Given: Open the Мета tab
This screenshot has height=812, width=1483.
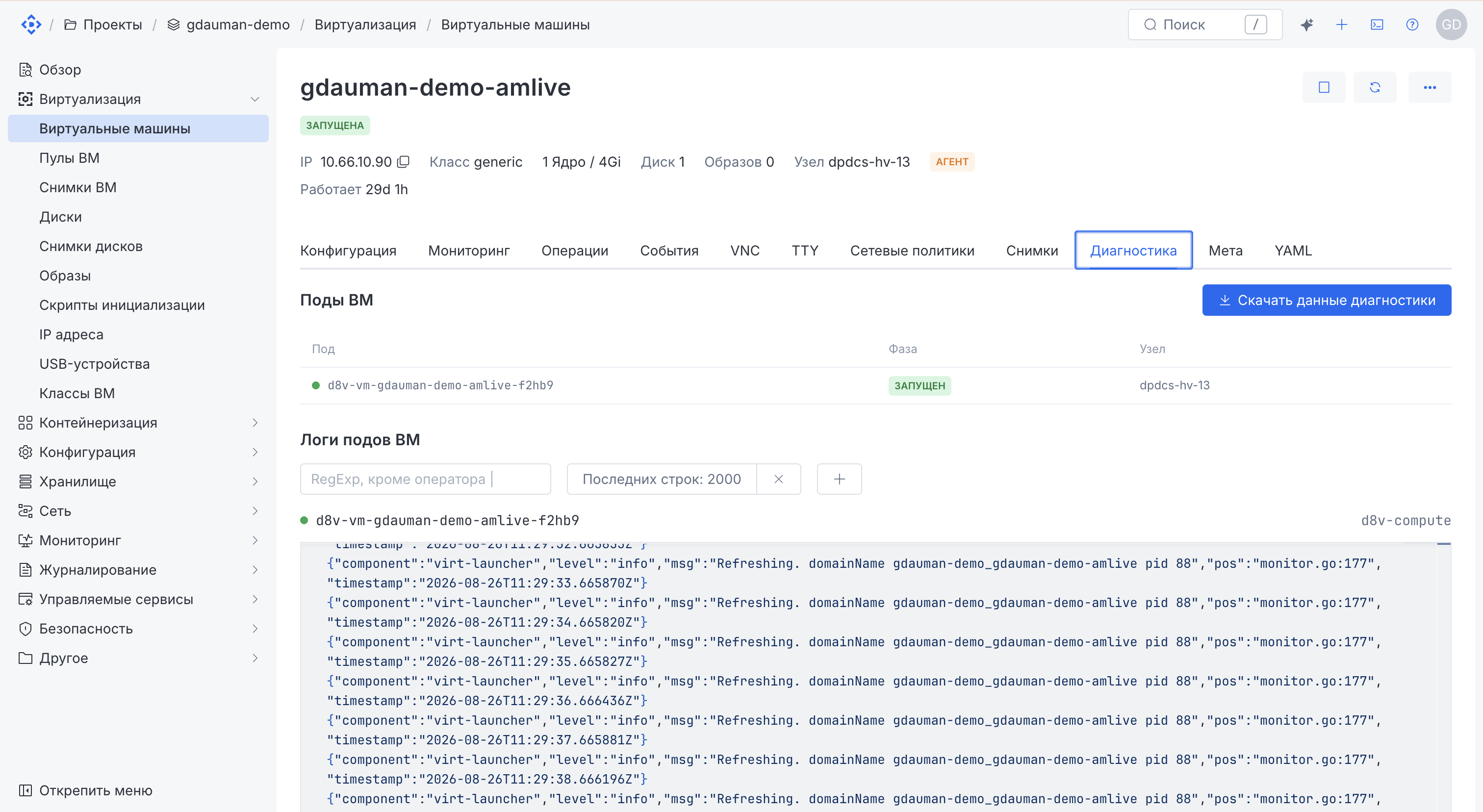Looking at the screenshot, I should pos(1225,251).
